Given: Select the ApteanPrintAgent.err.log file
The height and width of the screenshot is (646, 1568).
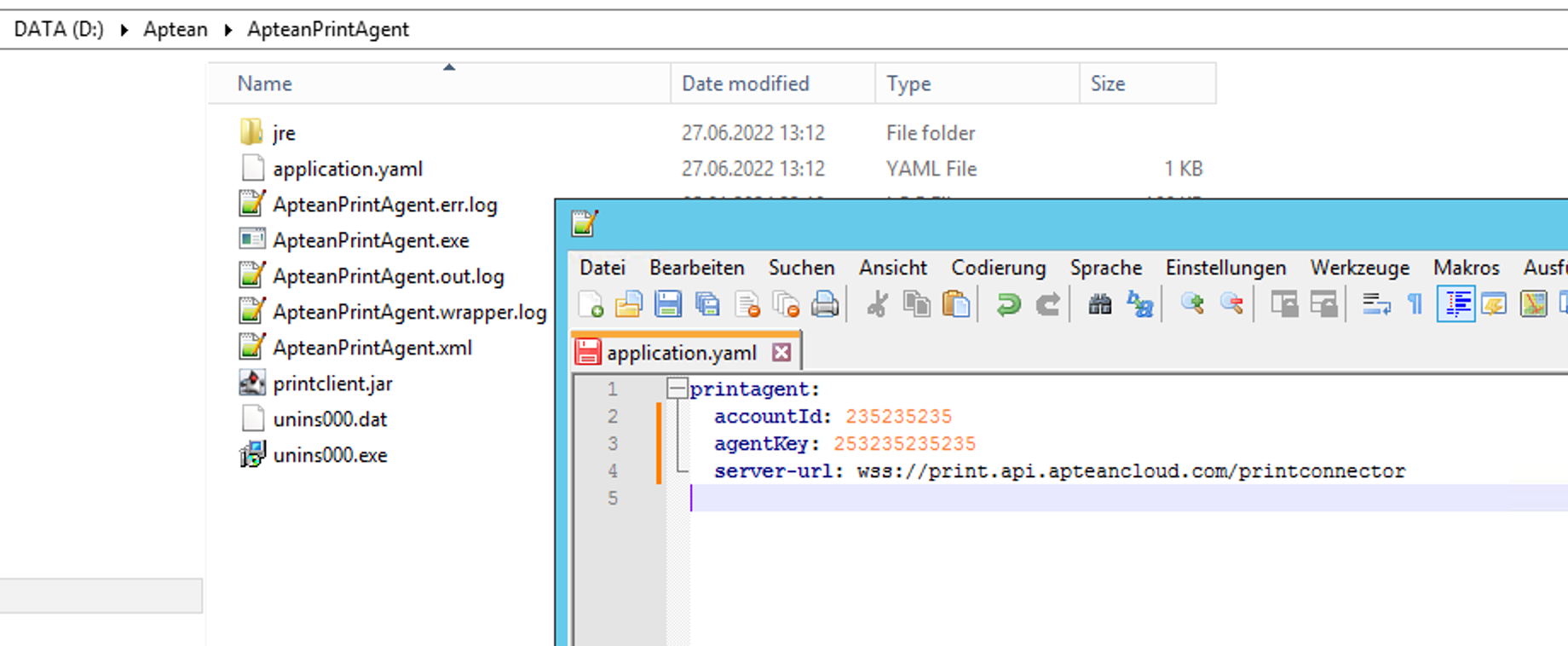Looking at the screenshot, I should pos(384,205).
